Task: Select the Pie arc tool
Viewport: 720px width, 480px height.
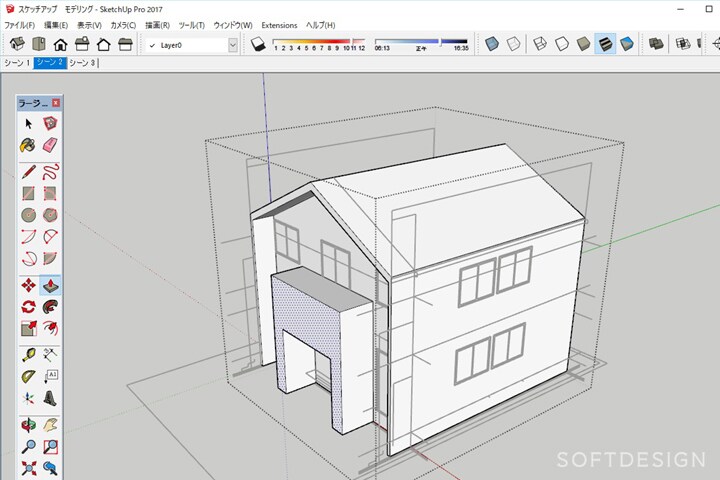Action: pos(50,258)
